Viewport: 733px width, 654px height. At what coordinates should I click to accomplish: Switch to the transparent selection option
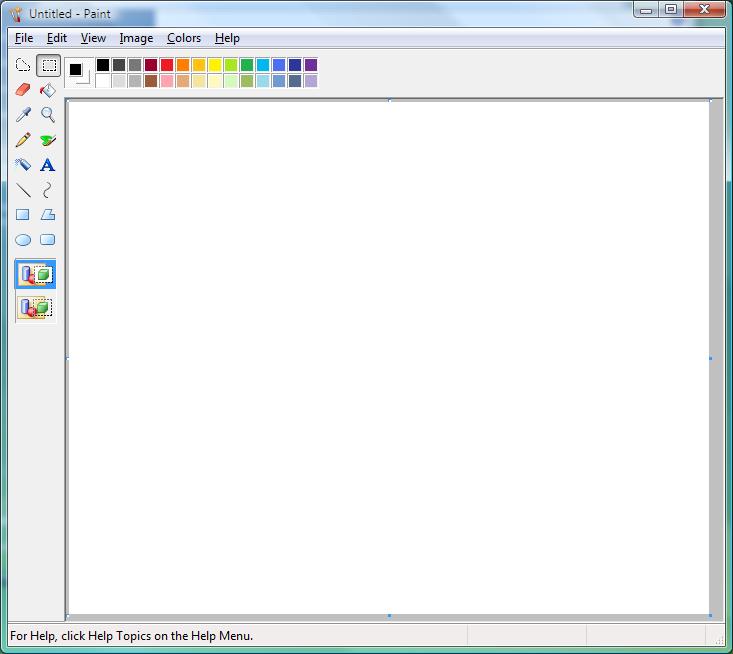coord(36,308)
